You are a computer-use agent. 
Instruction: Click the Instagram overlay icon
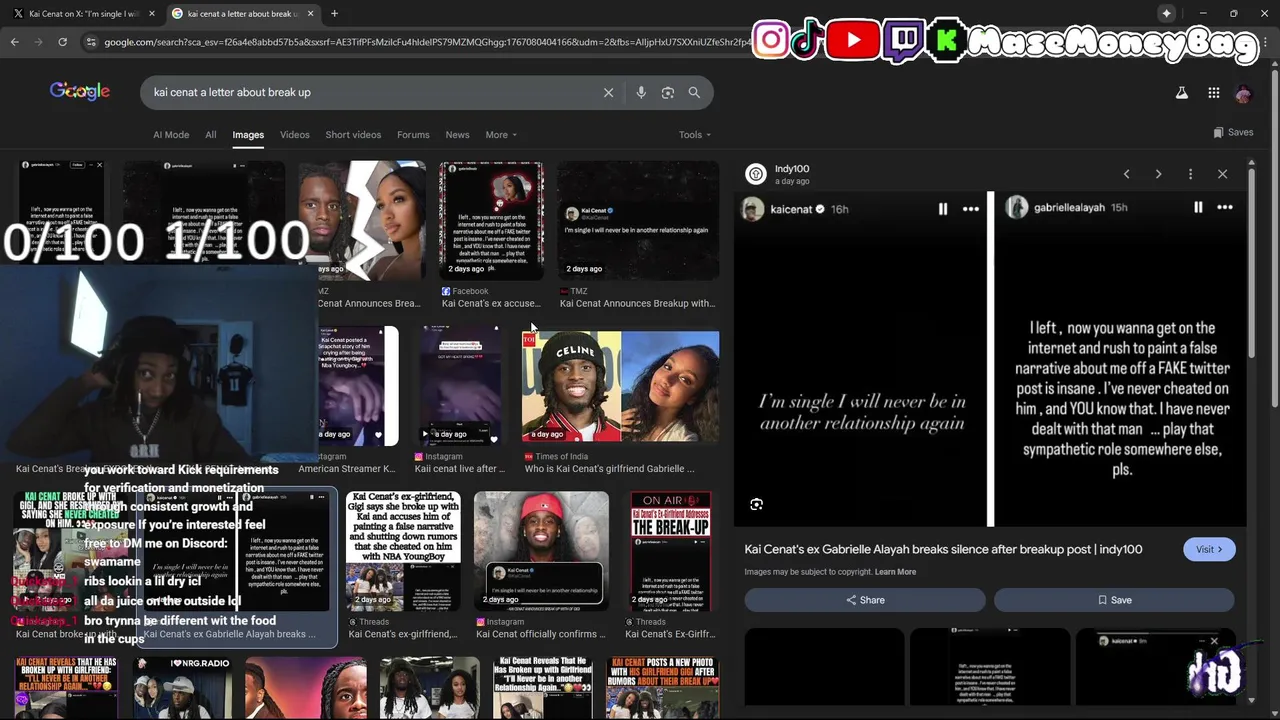point(771,40)
